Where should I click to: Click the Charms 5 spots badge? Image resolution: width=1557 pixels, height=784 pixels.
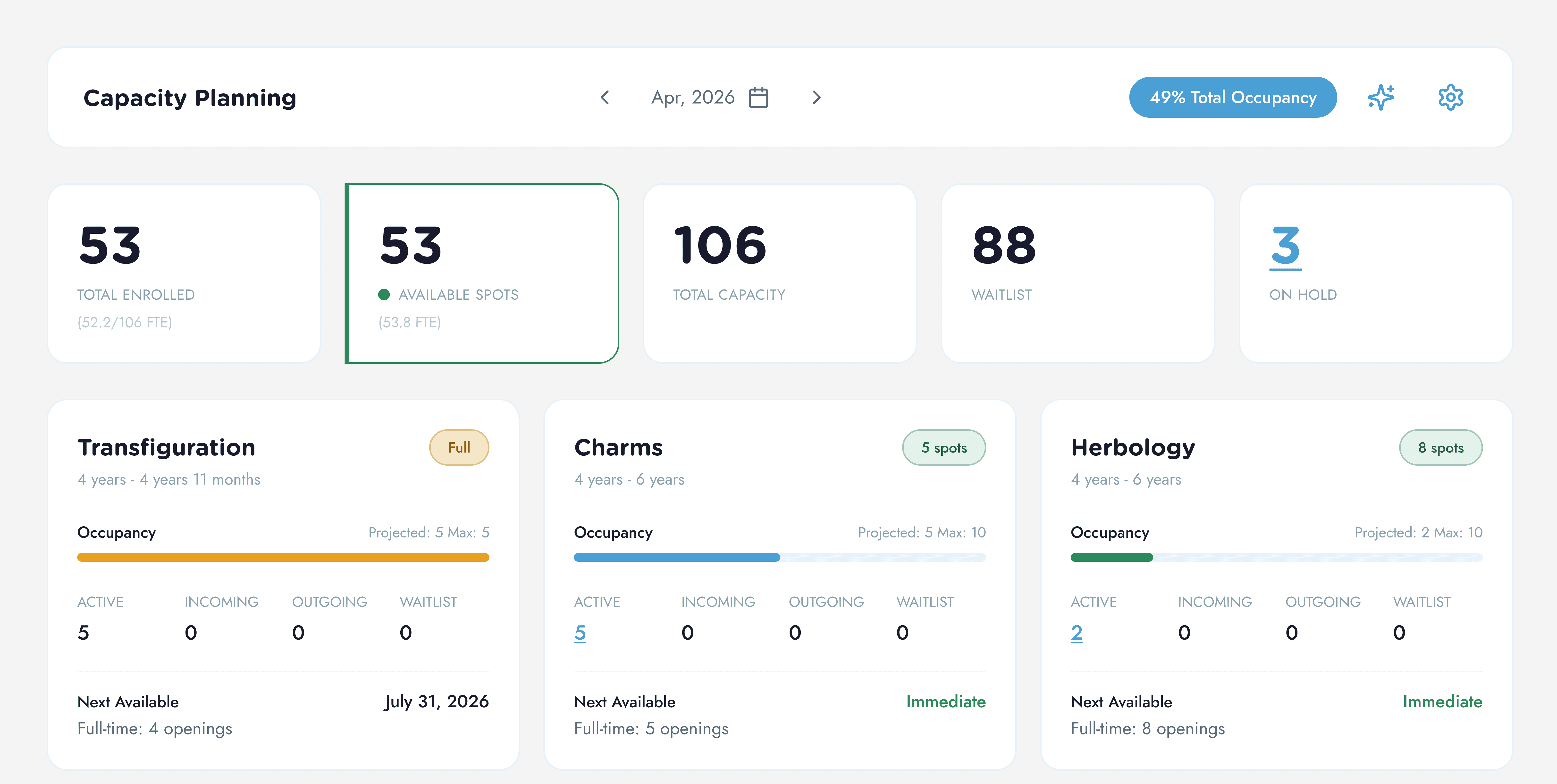[943, 448]
